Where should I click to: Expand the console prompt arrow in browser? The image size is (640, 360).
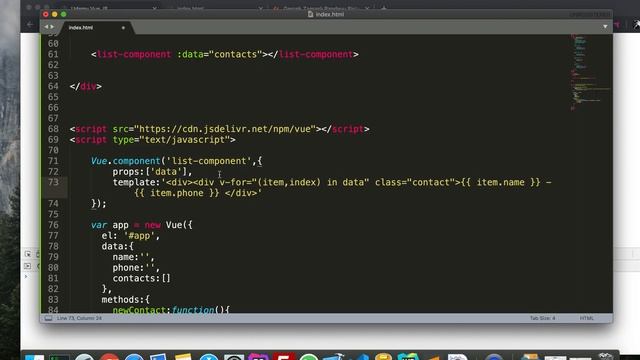(x=26, y=276)
